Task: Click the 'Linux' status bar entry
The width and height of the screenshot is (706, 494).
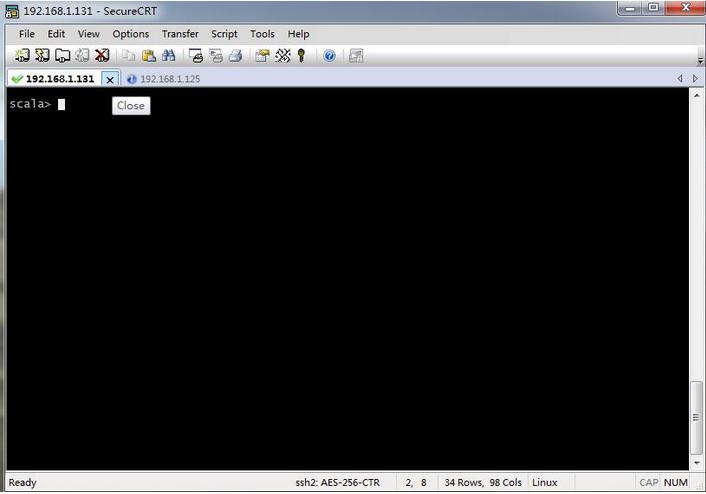Action: pyautogui.click(x=544, y=482)
